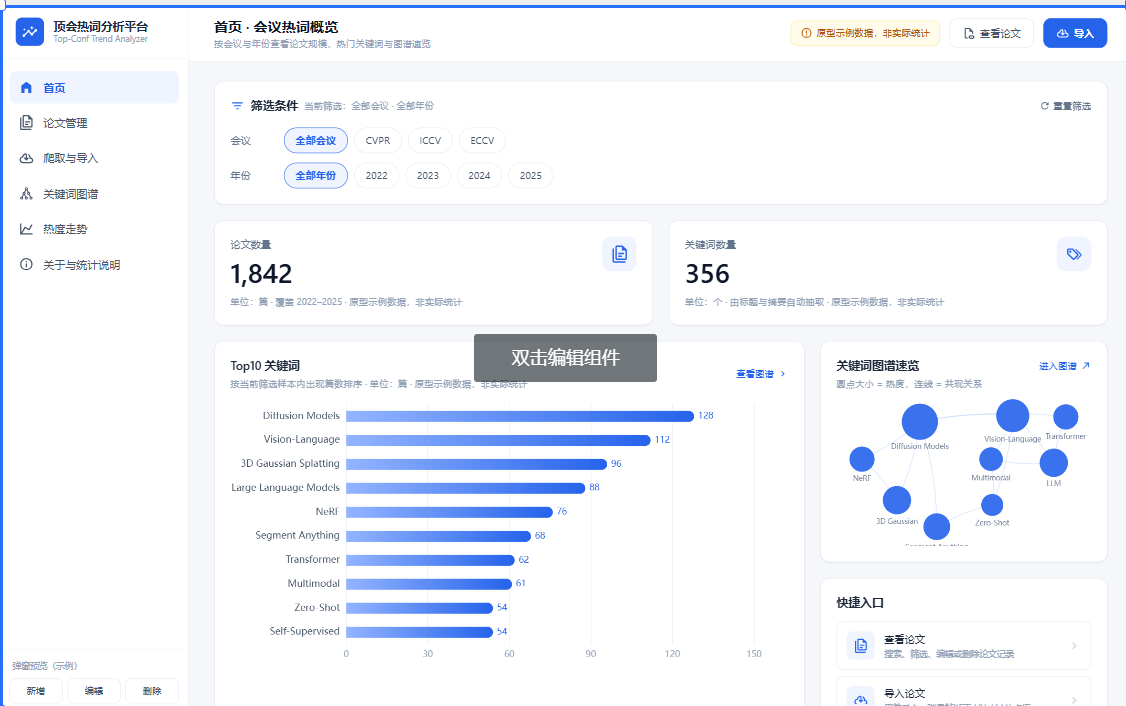Go to 爬取与导入 cloud page
The image size is (1126, 706).
[x=94, y=158]
